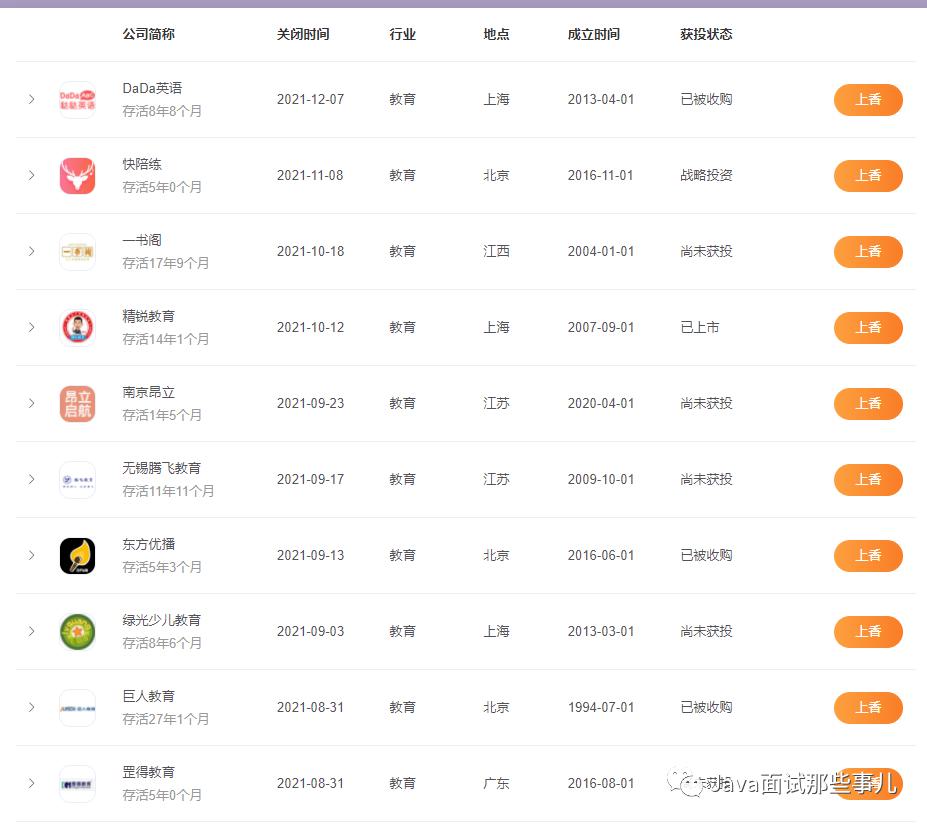Select the closing date 2021-11-08
The image size is (927, 824).
click(x=310, y=176)
